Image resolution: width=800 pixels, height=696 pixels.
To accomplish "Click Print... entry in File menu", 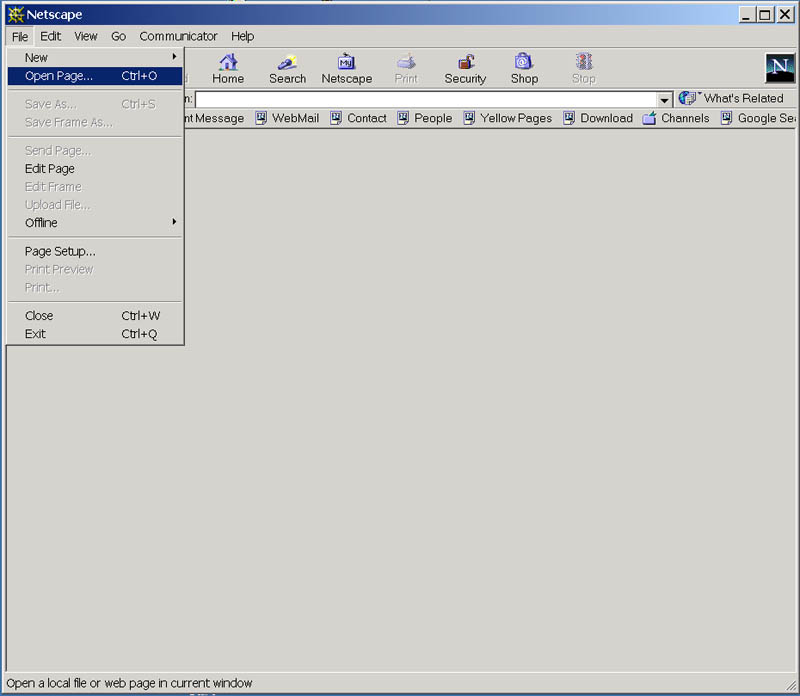I will coord(95,288).
